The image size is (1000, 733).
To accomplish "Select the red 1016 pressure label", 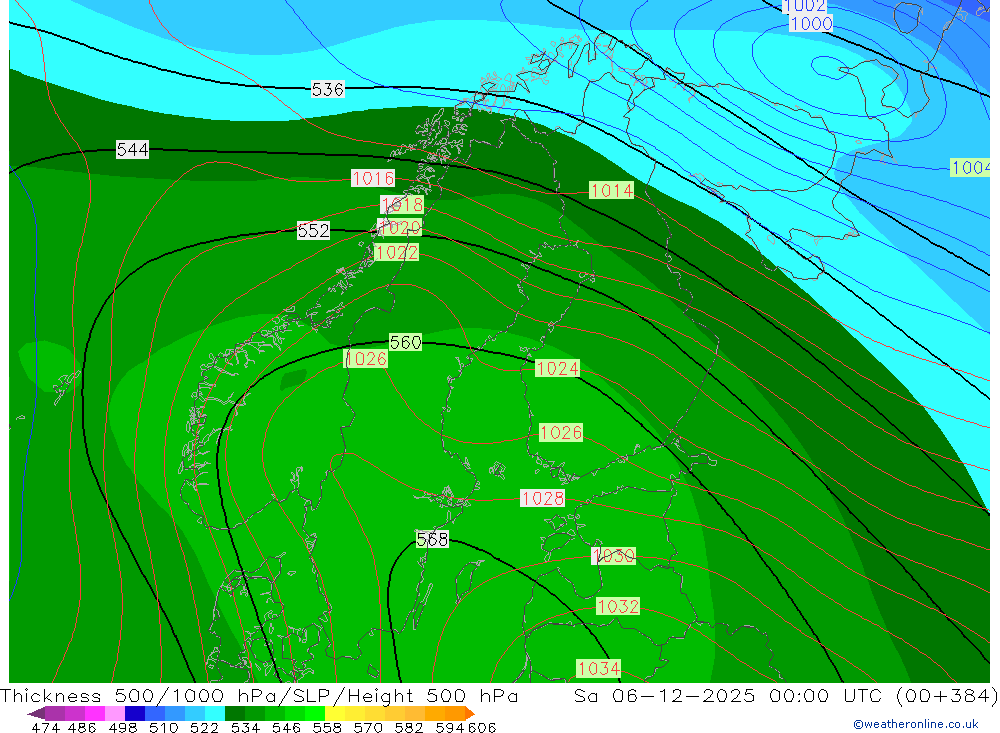I will pyautogui.click(x=373, y=178).
